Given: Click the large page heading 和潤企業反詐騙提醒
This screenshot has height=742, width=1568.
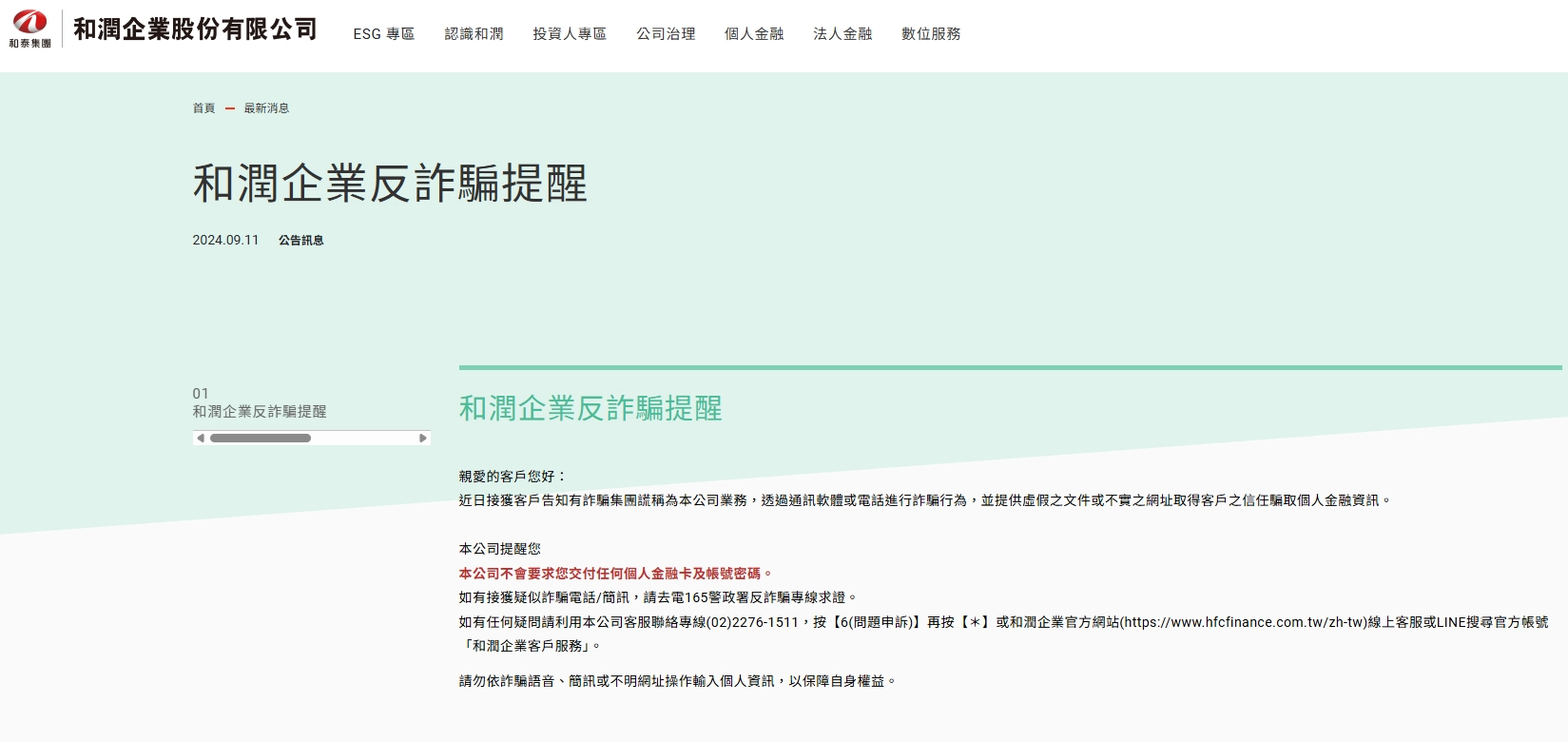Looking at the screenshot, I should coord(390,184).
